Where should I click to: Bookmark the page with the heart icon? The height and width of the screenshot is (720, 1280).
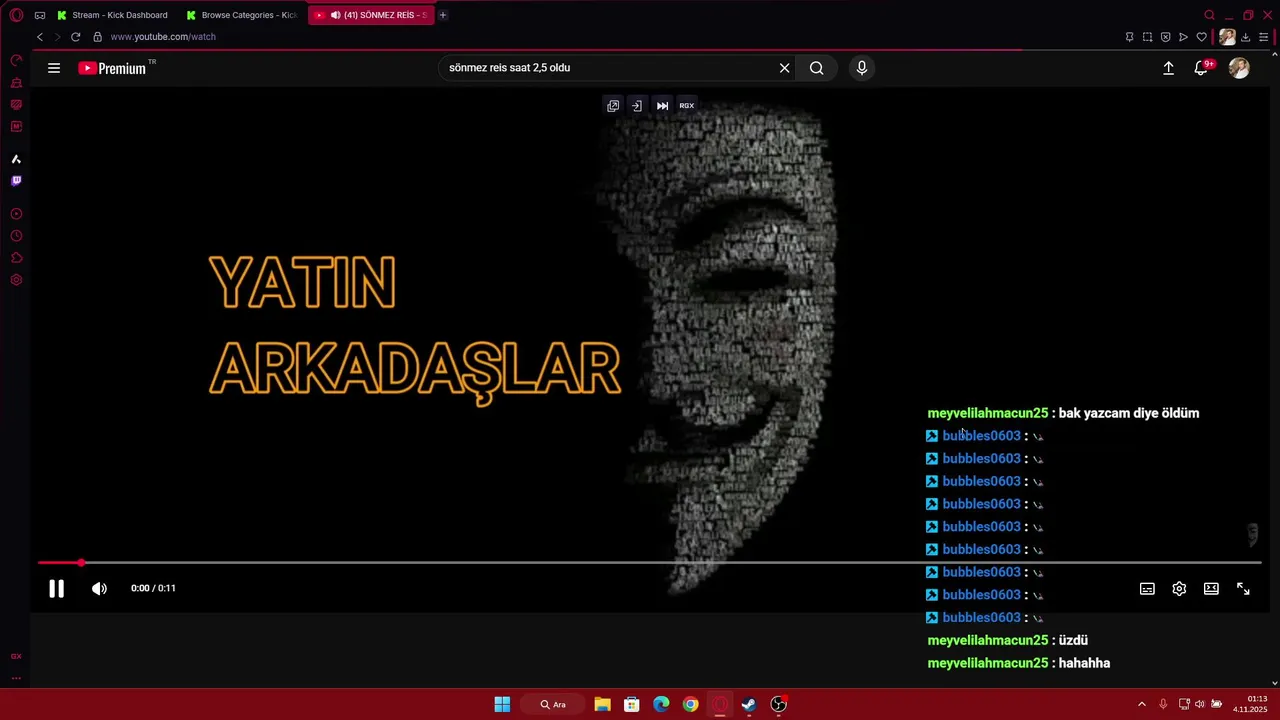click(x=1201, y=37)
